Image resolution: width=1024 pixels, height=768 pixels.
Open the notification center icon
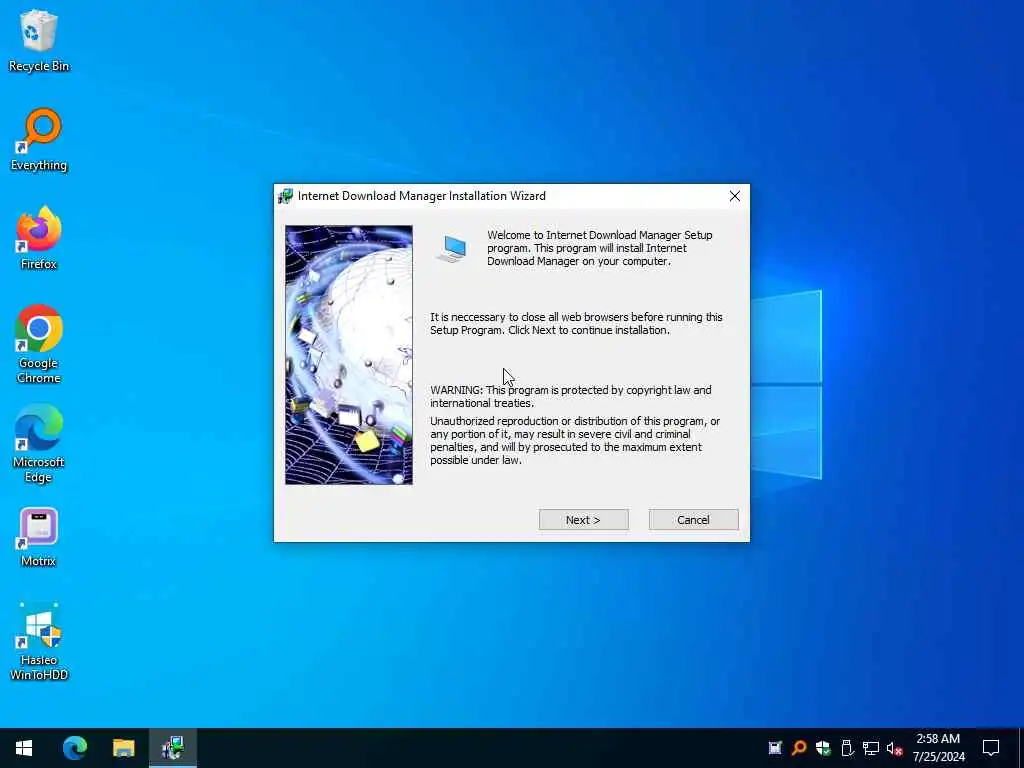pos(991,748)
